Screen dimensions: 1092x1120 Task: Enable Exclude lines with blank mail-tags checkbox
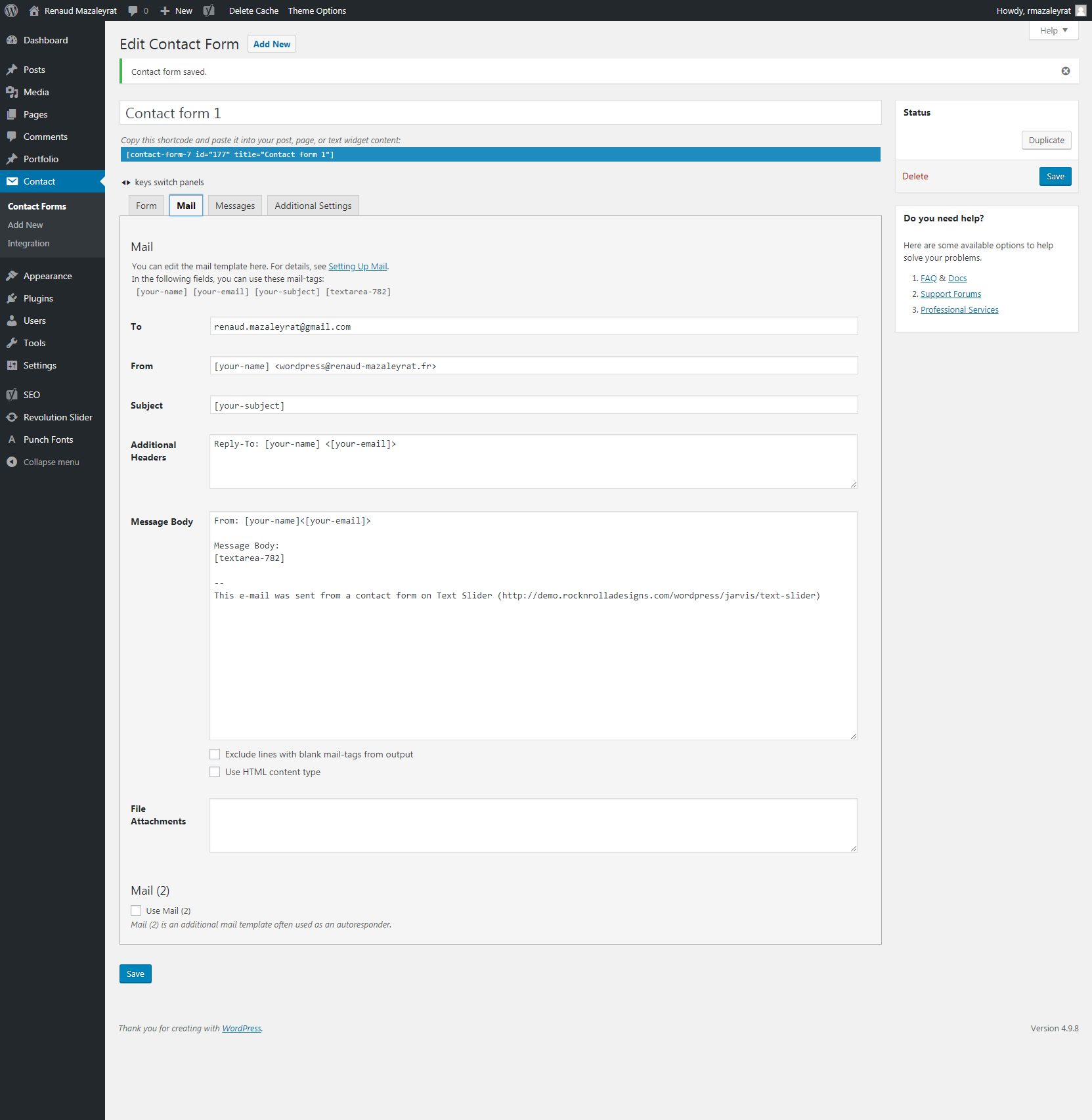215,754
